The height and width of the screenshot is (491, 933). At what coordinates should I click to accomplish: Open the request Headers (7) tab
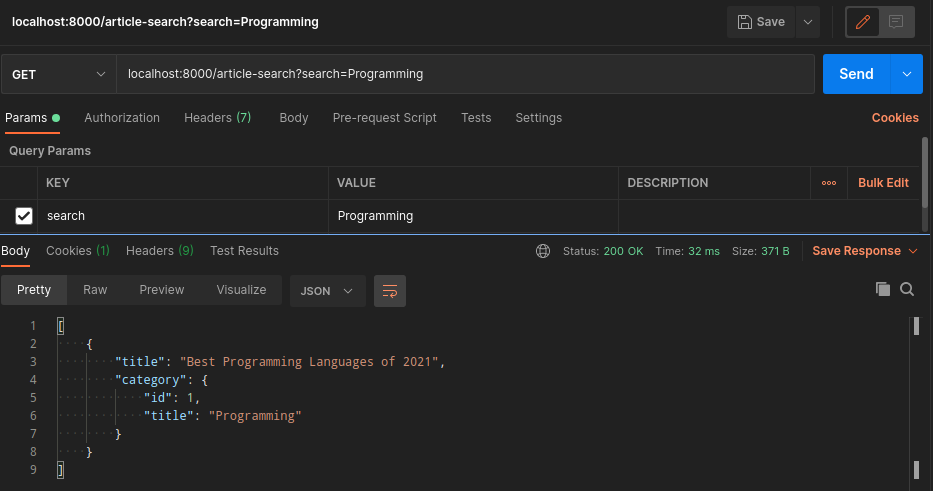pos(217,118)
